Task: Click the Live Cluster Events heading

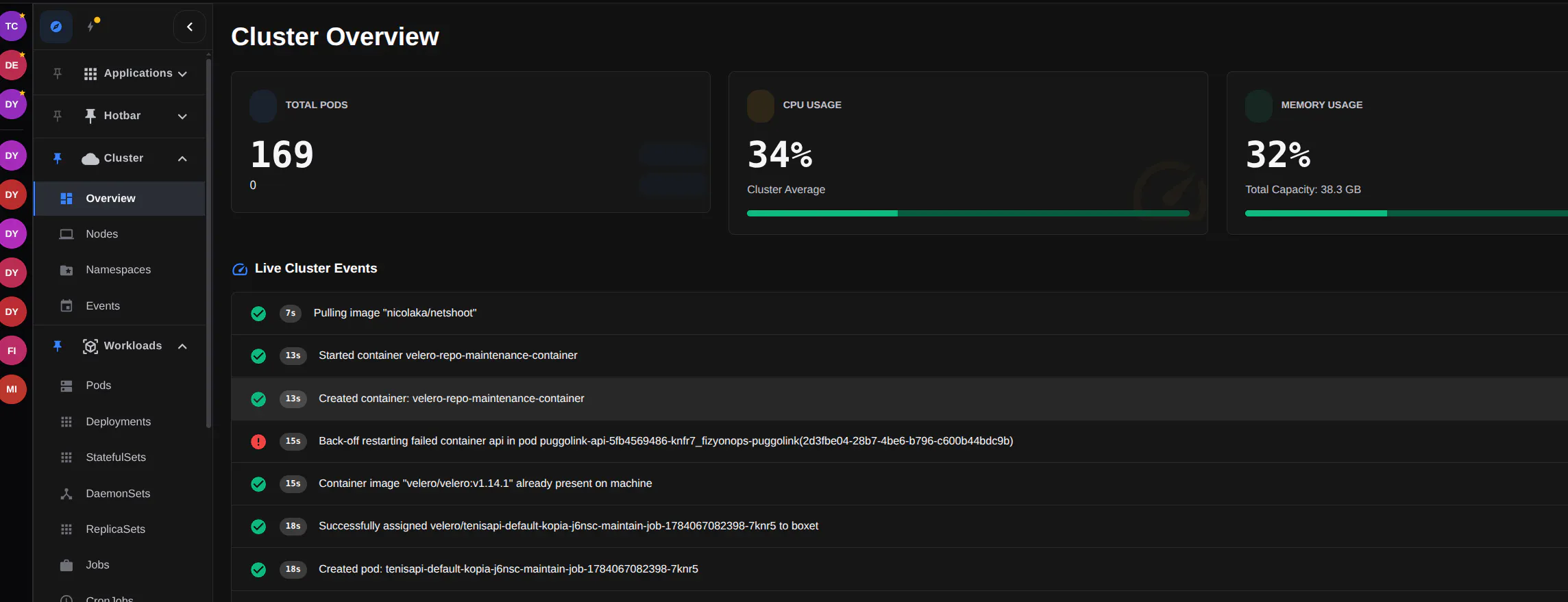Action: 316,268
